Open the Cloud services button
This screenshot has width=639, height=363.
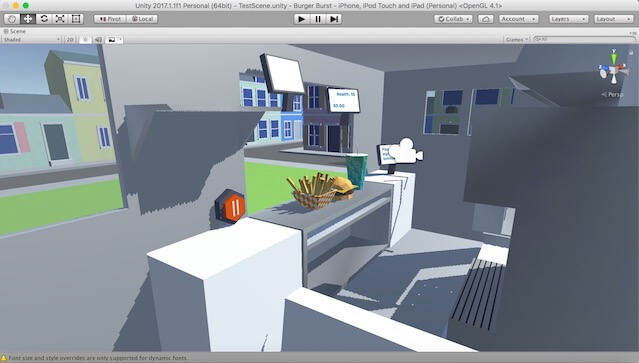[x=485, y=19]
